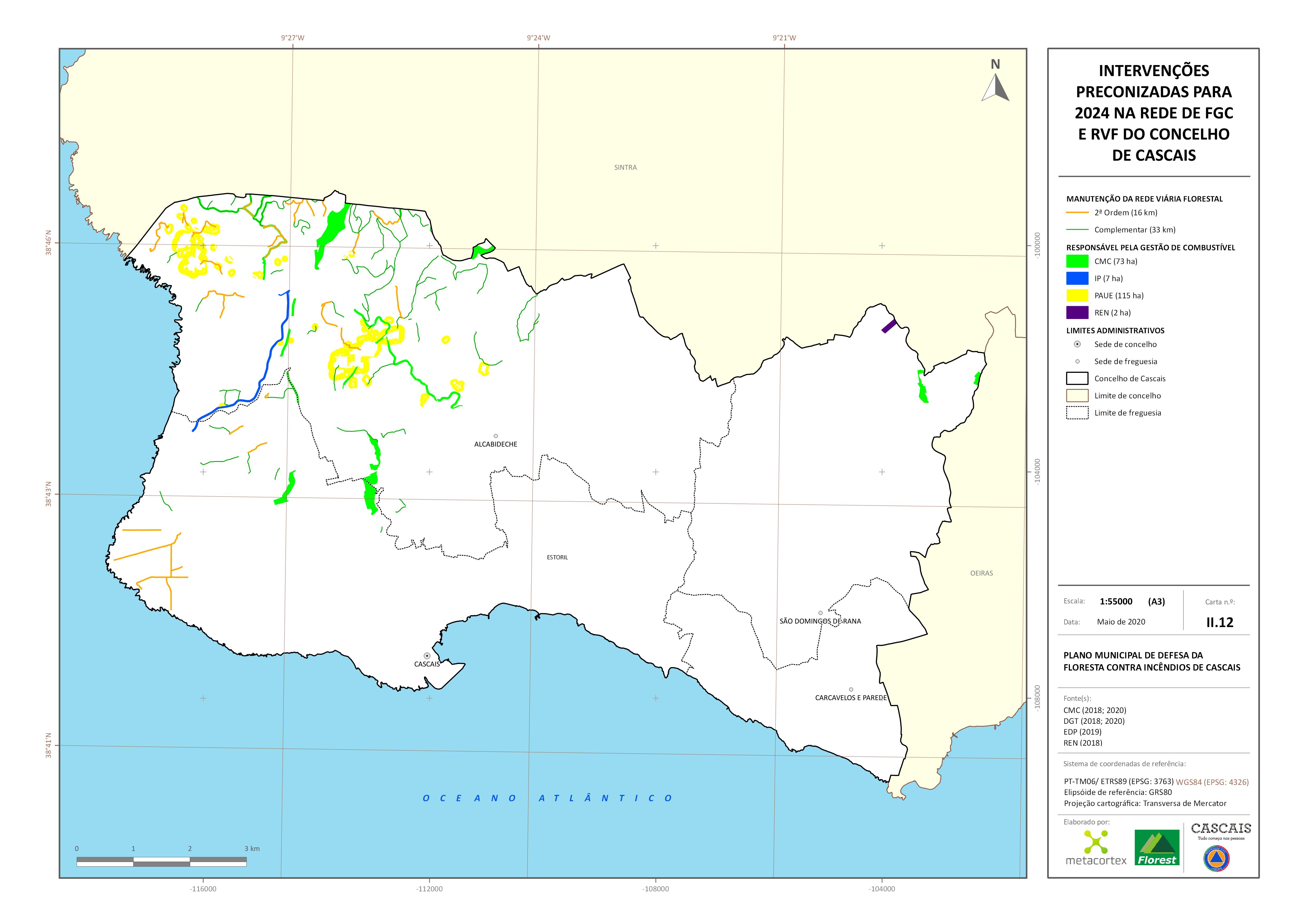Click the source entry CMC (2018; 2020)
The height and width of the screenshot is (924, 1307).
tap(1095, 710)
